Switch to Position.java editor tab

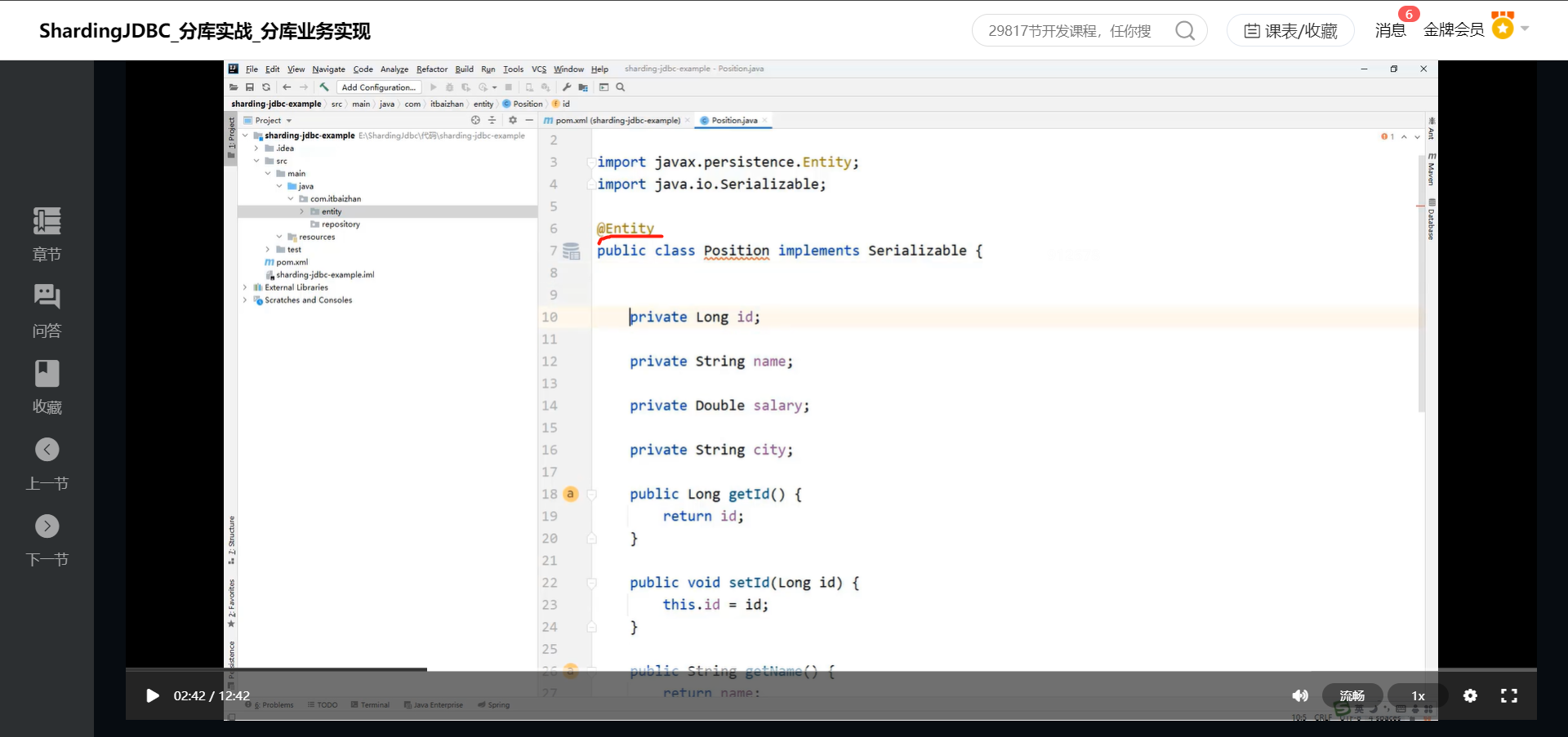click(x=734, y=120)
